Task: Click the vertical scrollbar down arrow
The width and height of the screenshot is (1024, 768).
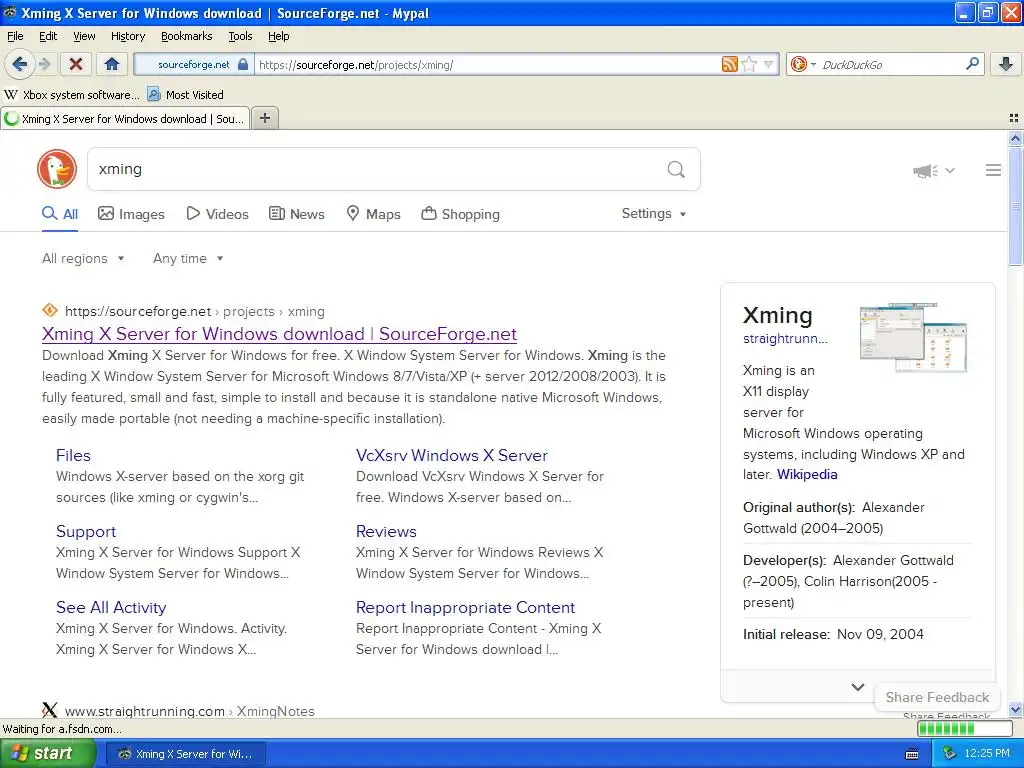Action: (x=1015, y=709)
